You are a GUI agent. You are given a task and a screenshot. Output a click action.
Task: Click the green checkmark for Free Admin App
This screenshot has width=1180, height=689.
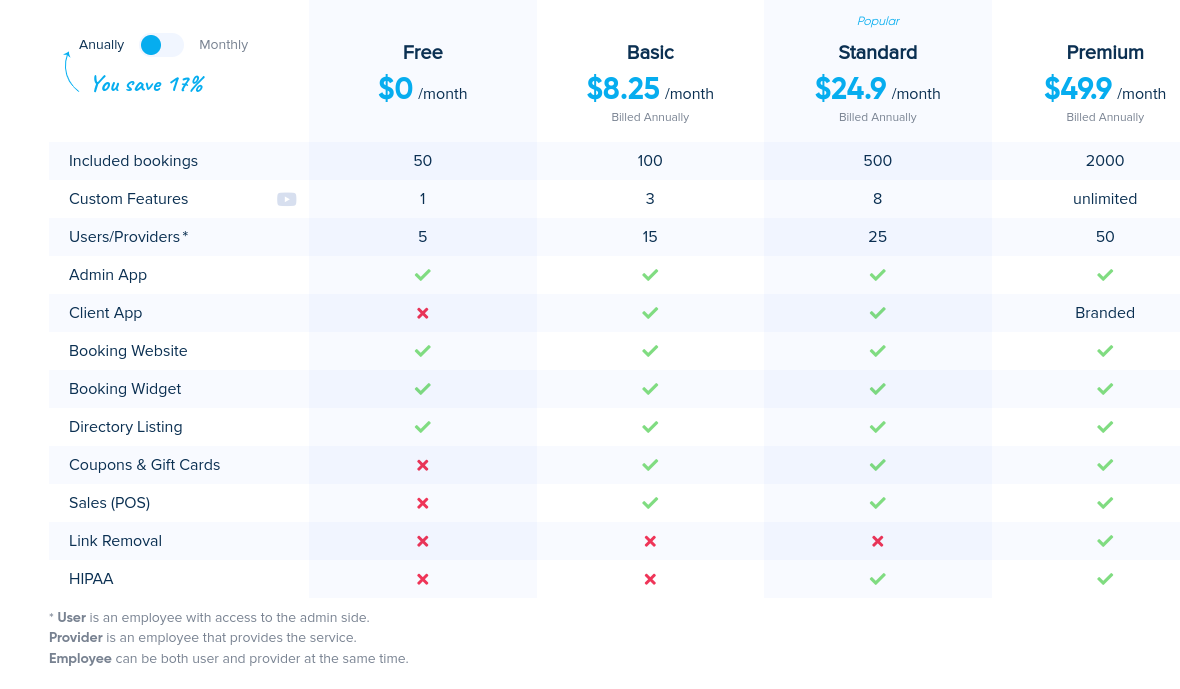422,275
